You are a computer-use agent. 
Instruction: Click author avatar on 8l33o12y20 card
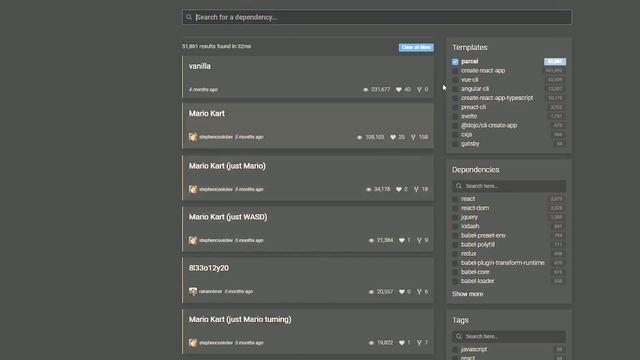click(193, 291)
